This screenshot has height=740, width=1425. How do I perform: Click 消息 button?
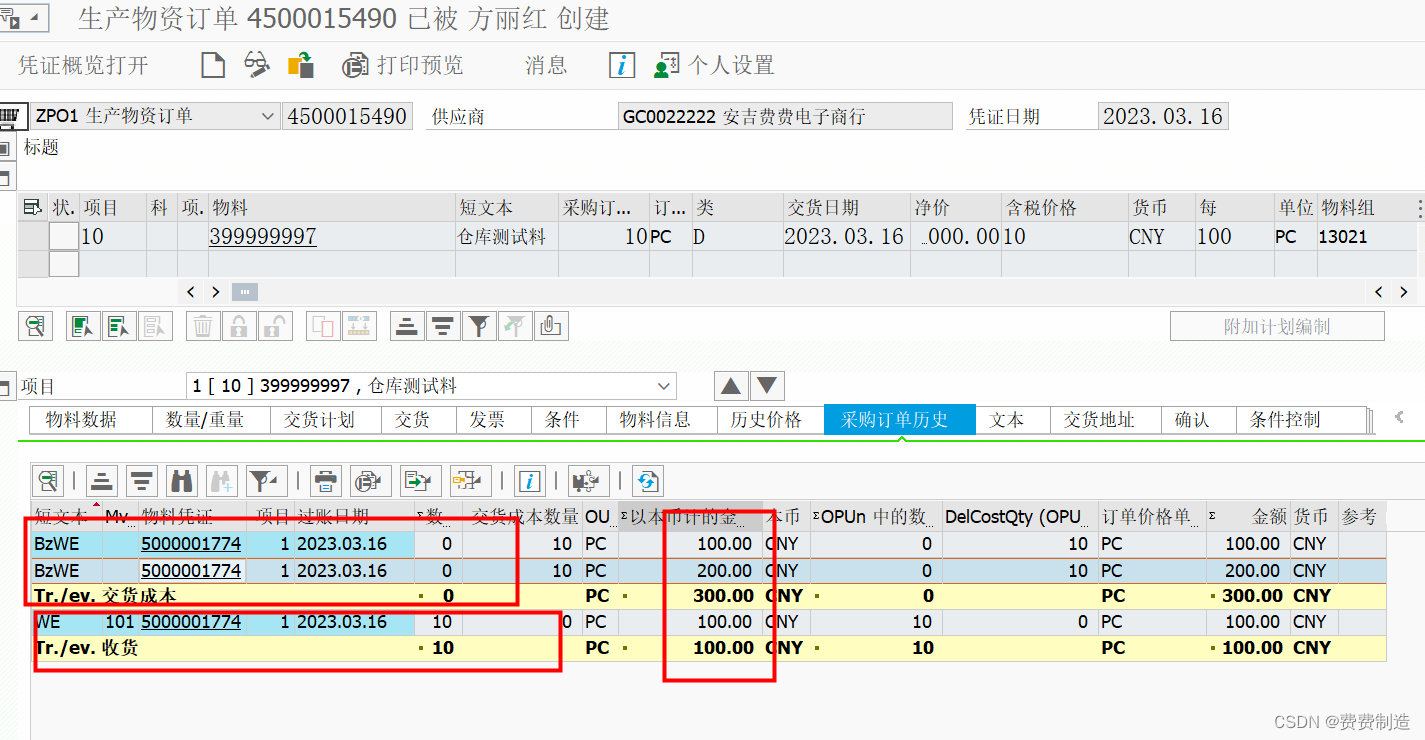point(546,66)
